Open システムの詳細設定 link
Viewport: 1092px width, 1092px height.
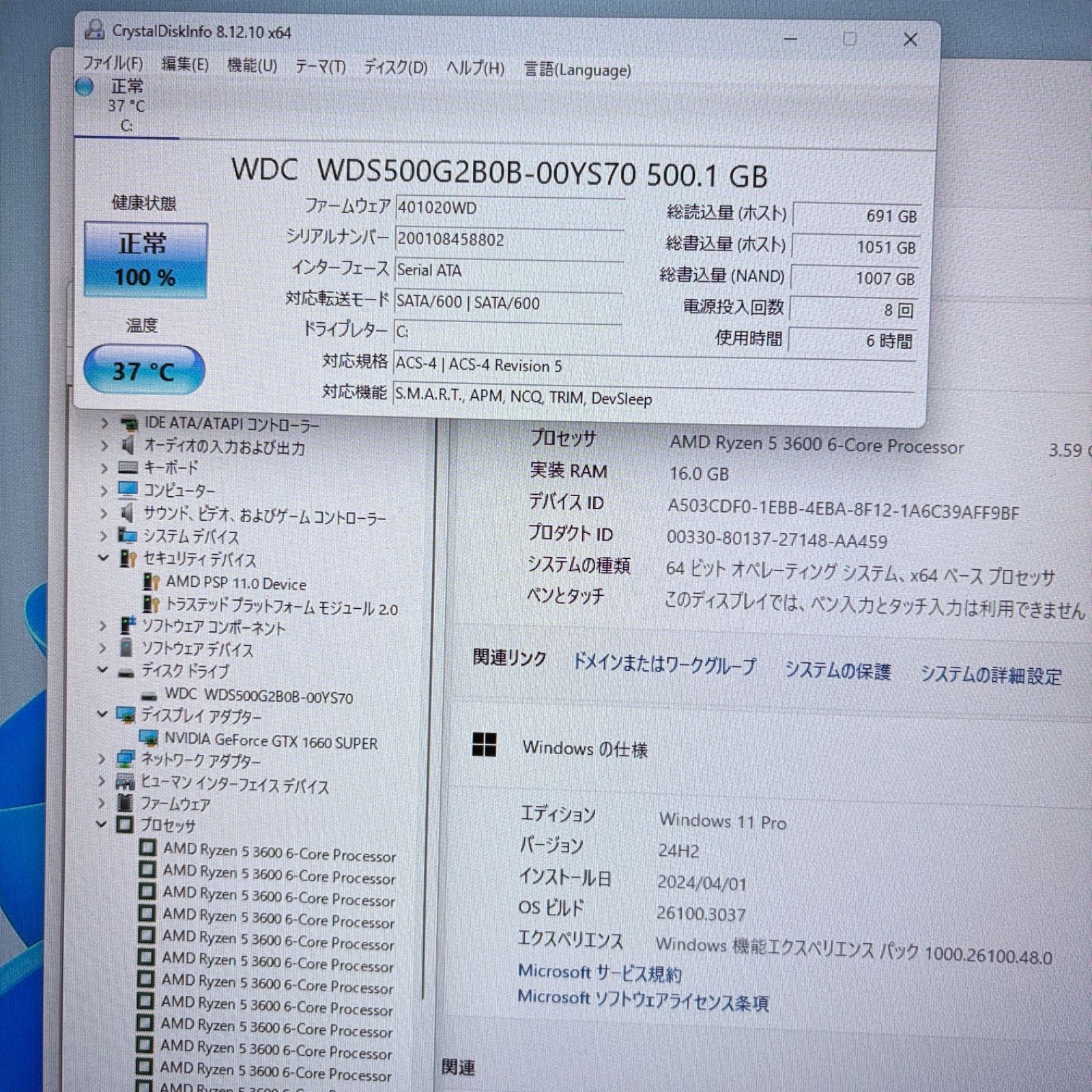[991, 675]
